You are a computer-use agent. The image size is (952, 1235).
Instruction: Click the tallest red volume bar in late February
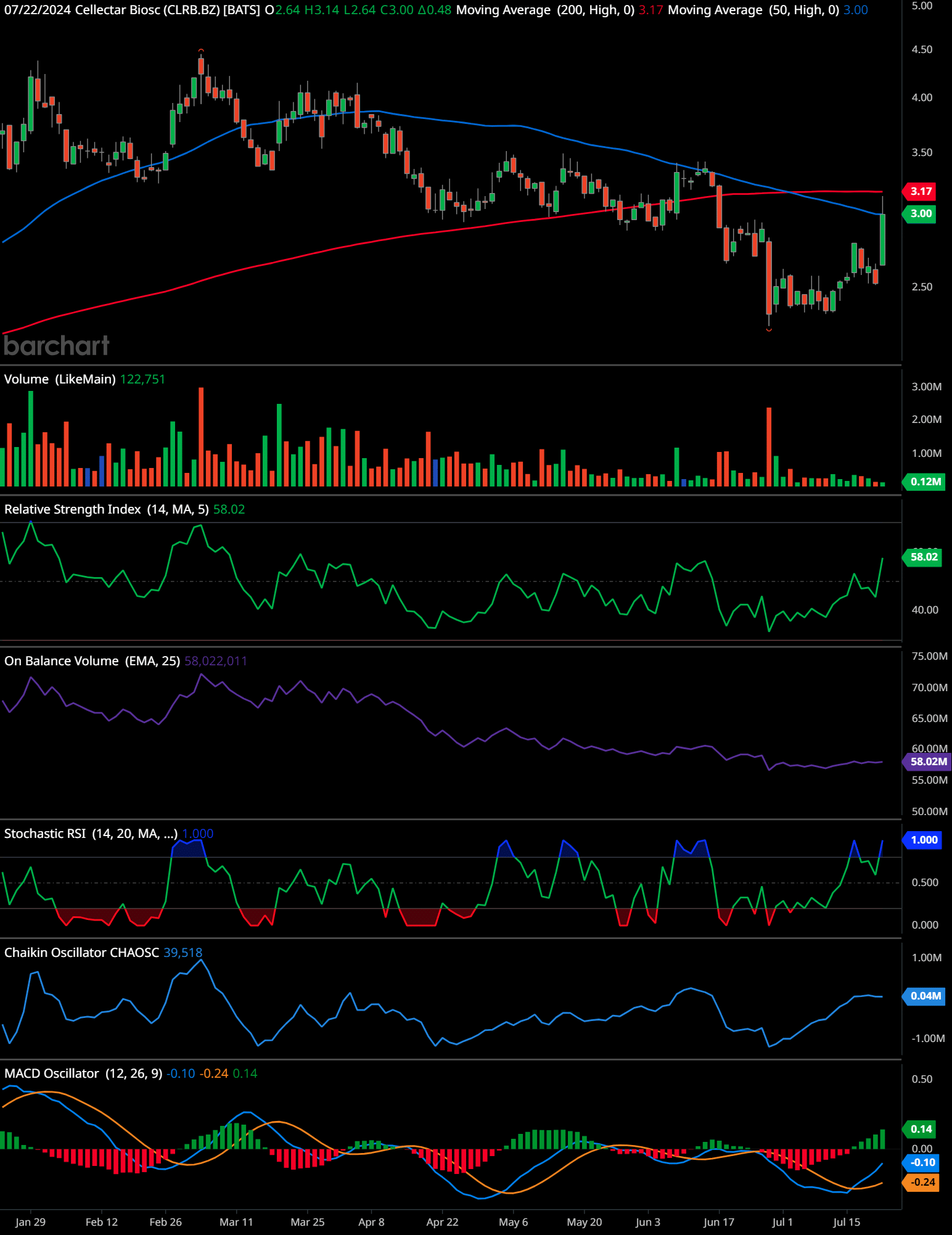(201, 437)
